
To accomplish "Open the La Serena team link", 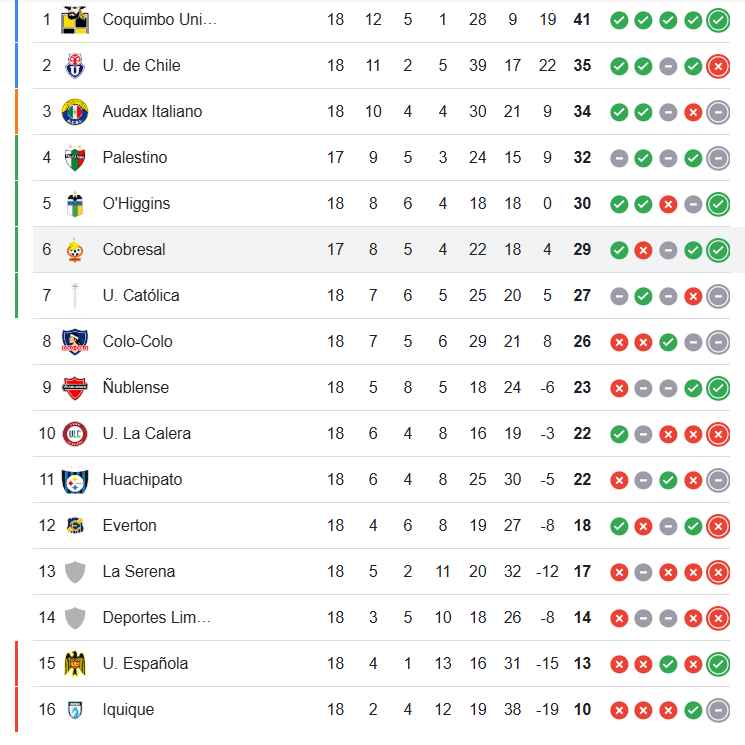I will (138, 572).
